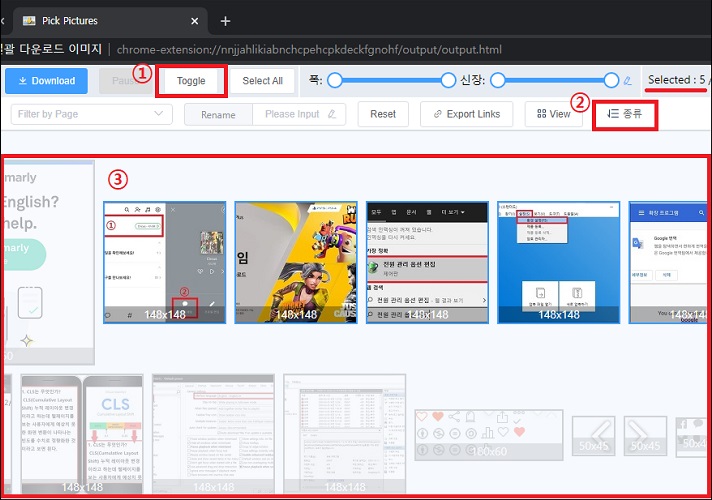The image size is (712, 500).
Task: Click the Rename button
Action: point(218,114)
